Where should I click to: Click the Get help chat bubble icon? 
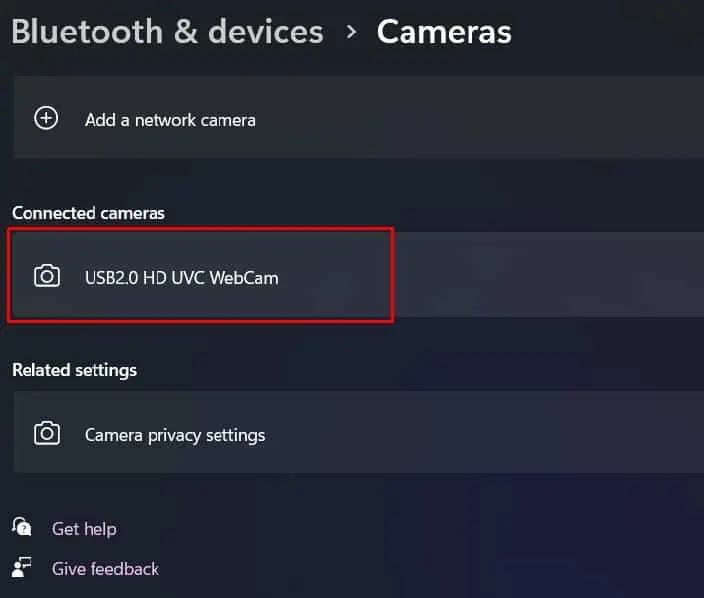coord(22,527)
